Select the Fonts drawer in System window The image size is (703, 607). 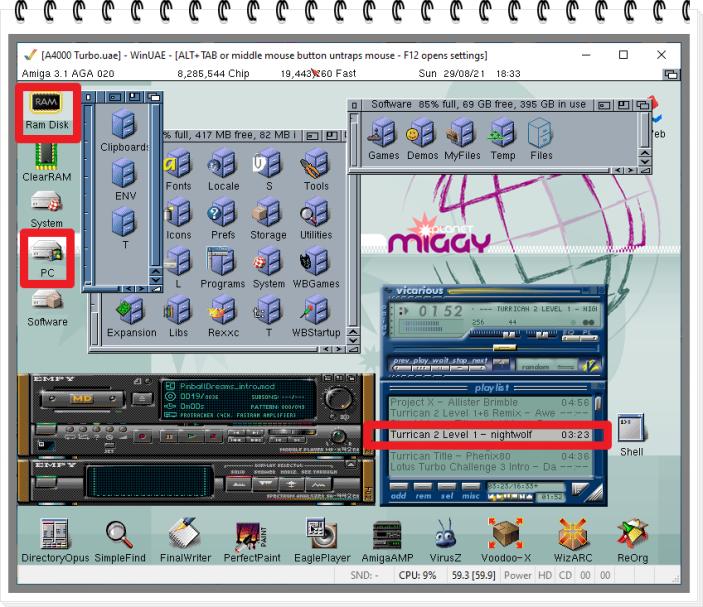(x=178, y=169)
